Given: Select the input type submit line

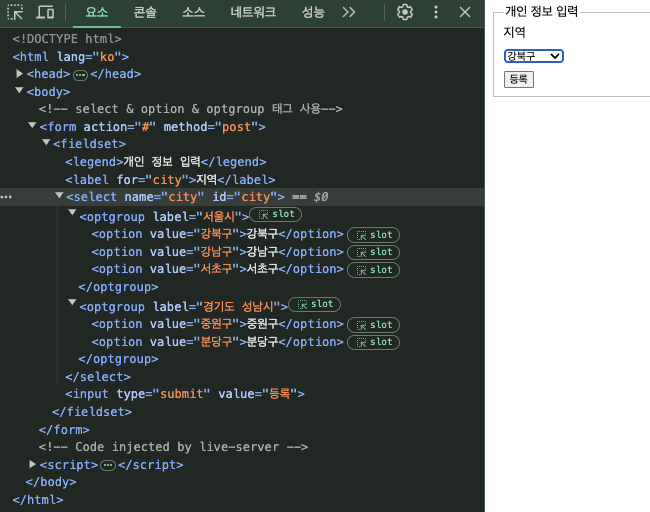Looking at the screenshot, I should click(185, 394).
